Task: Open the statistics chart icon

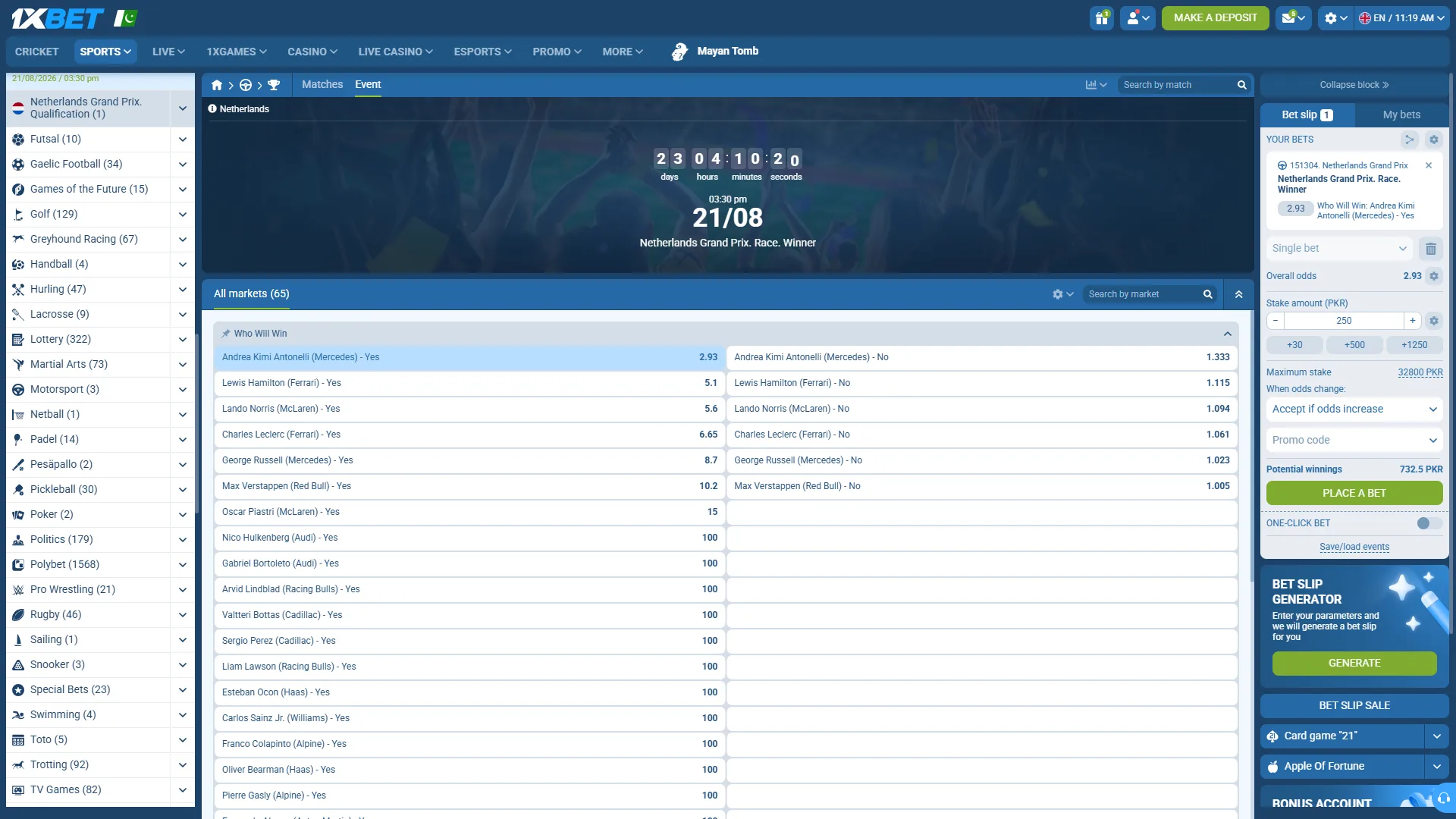Action: (1096, 85)
